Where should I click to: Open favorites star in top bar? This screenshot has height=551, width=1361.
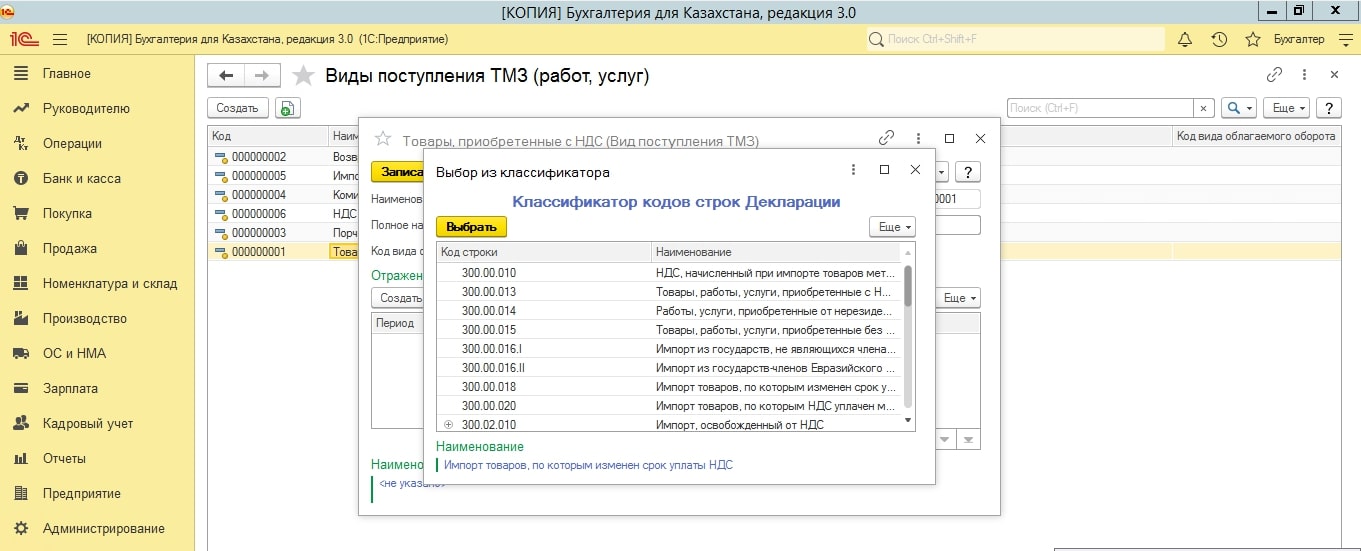point(1252,39)
